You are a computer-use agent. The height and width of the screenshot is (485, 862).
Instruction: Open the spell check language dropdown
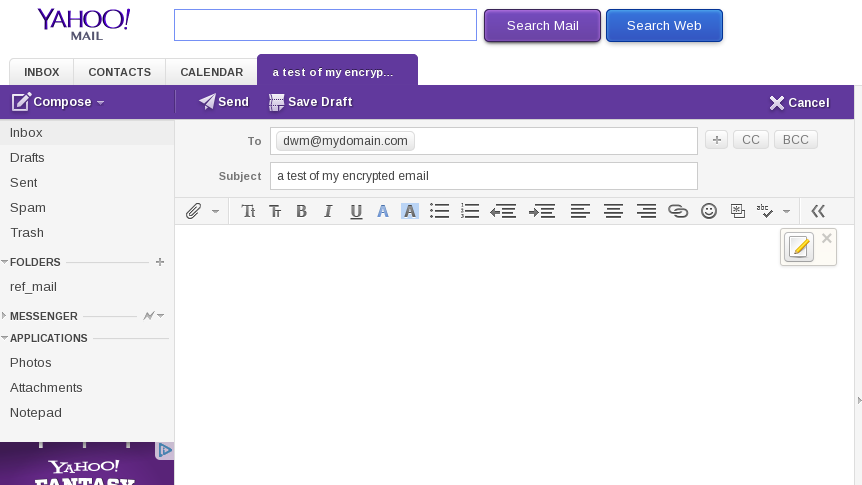point(787,212)
